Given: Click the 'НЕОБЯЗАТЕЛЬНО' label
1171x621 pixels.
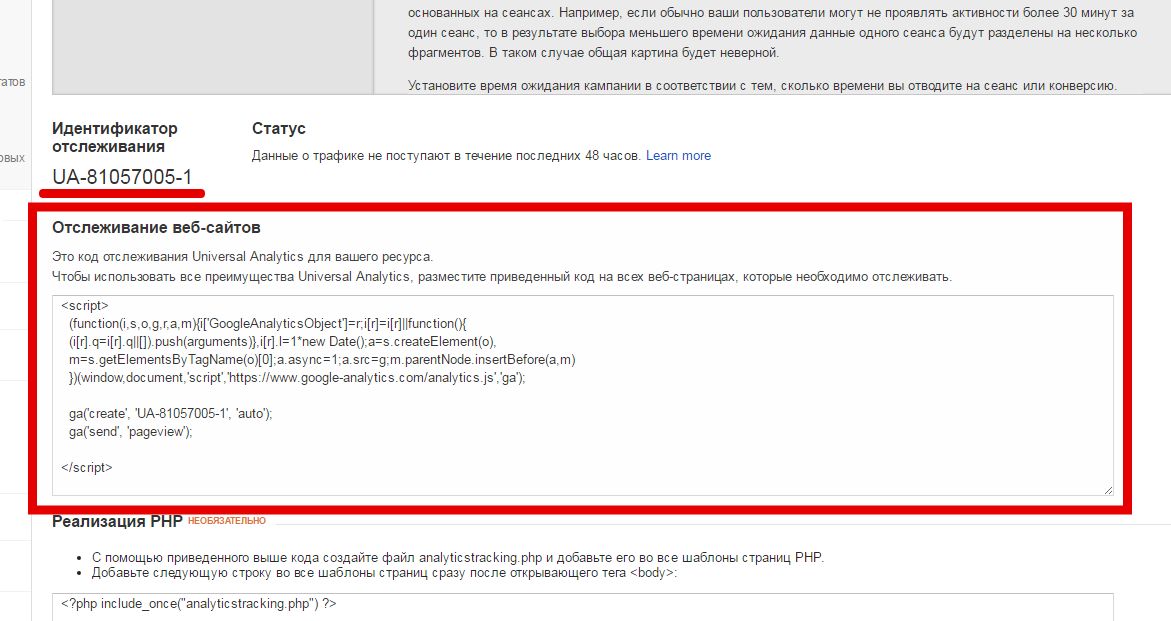Looking at the screenshot, I should pos(227,521).
